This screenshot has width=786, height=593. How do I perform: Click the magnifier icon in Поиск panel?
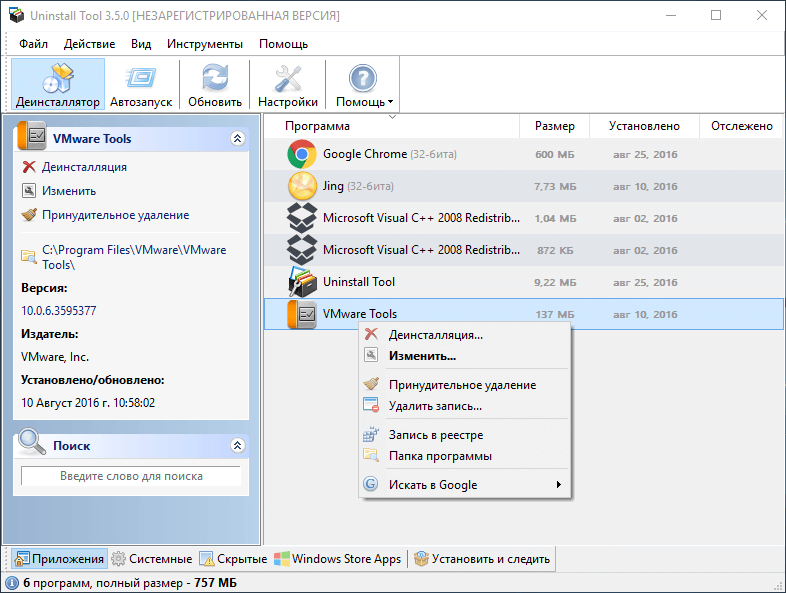(x=32, y=442)
